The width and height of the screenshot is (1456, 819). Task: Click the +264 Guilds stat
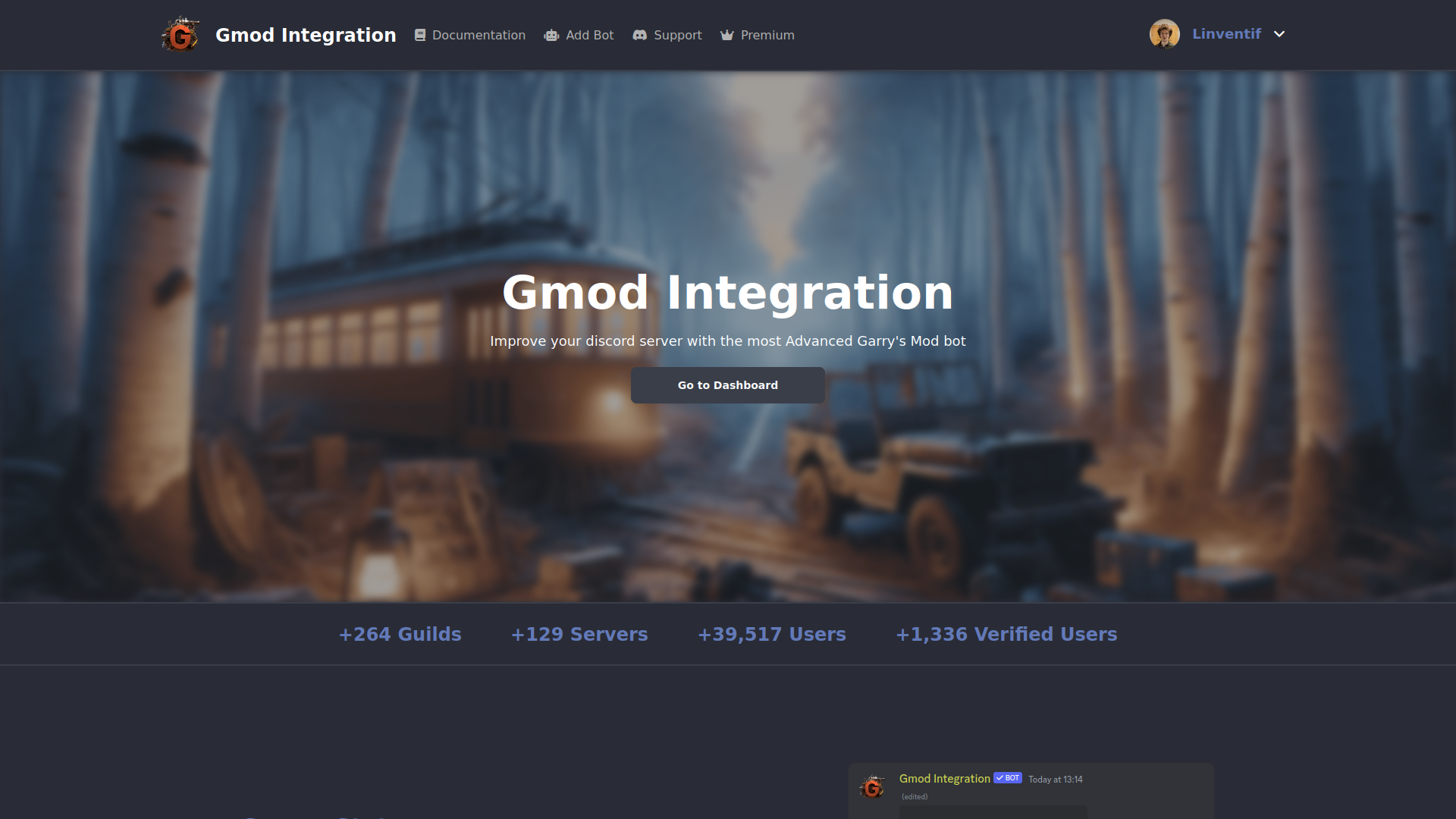coord(400,634)
